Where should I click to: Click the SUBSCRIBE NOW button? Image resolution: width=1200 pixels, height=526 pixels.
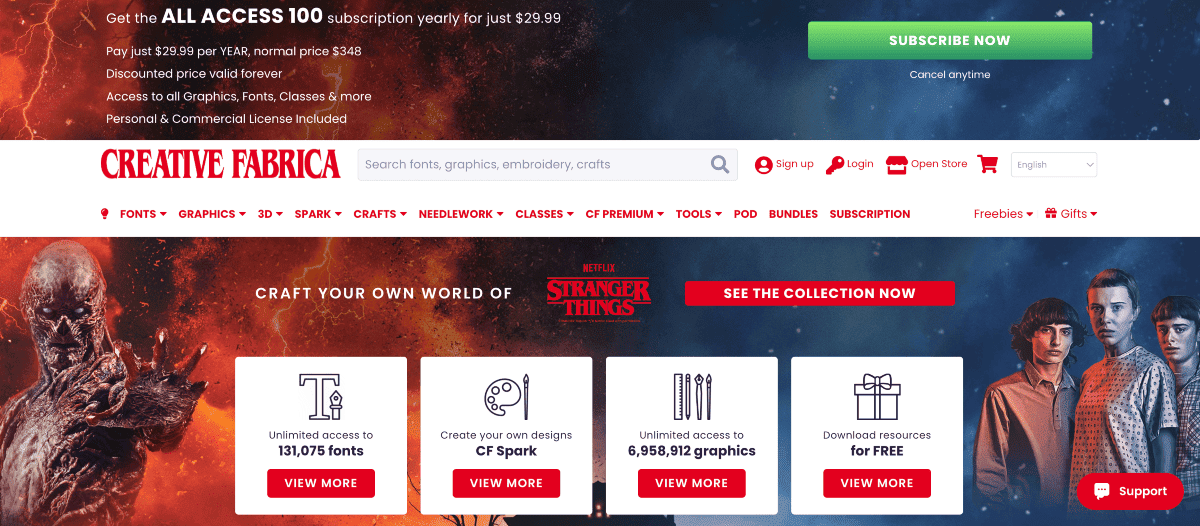pos(950,41)
